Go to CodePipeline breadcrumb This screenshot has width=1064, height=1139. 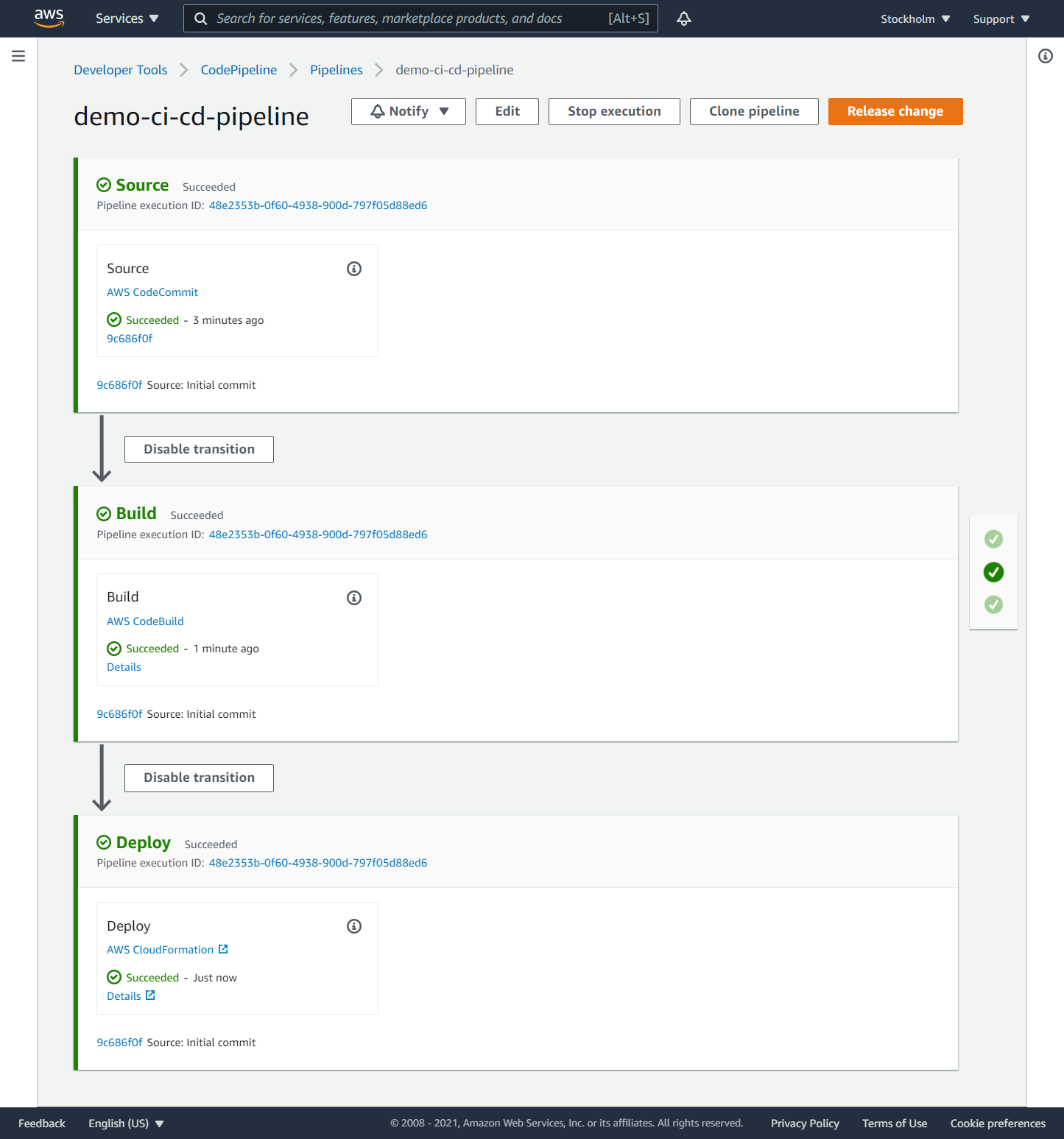coord(239,70)
